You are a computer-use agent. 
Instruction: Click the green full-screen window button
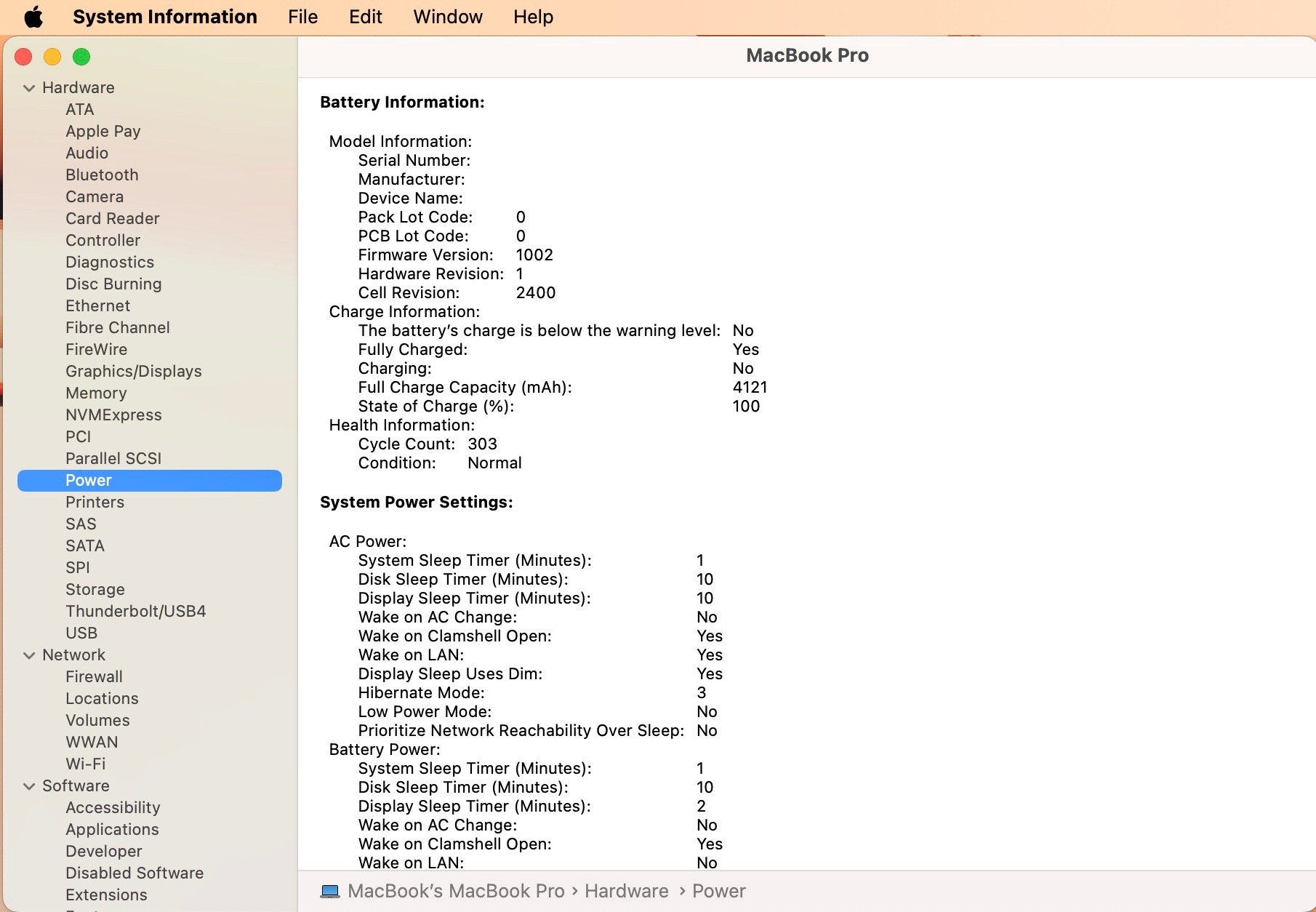pyautogui.click(x=81, y=57)
